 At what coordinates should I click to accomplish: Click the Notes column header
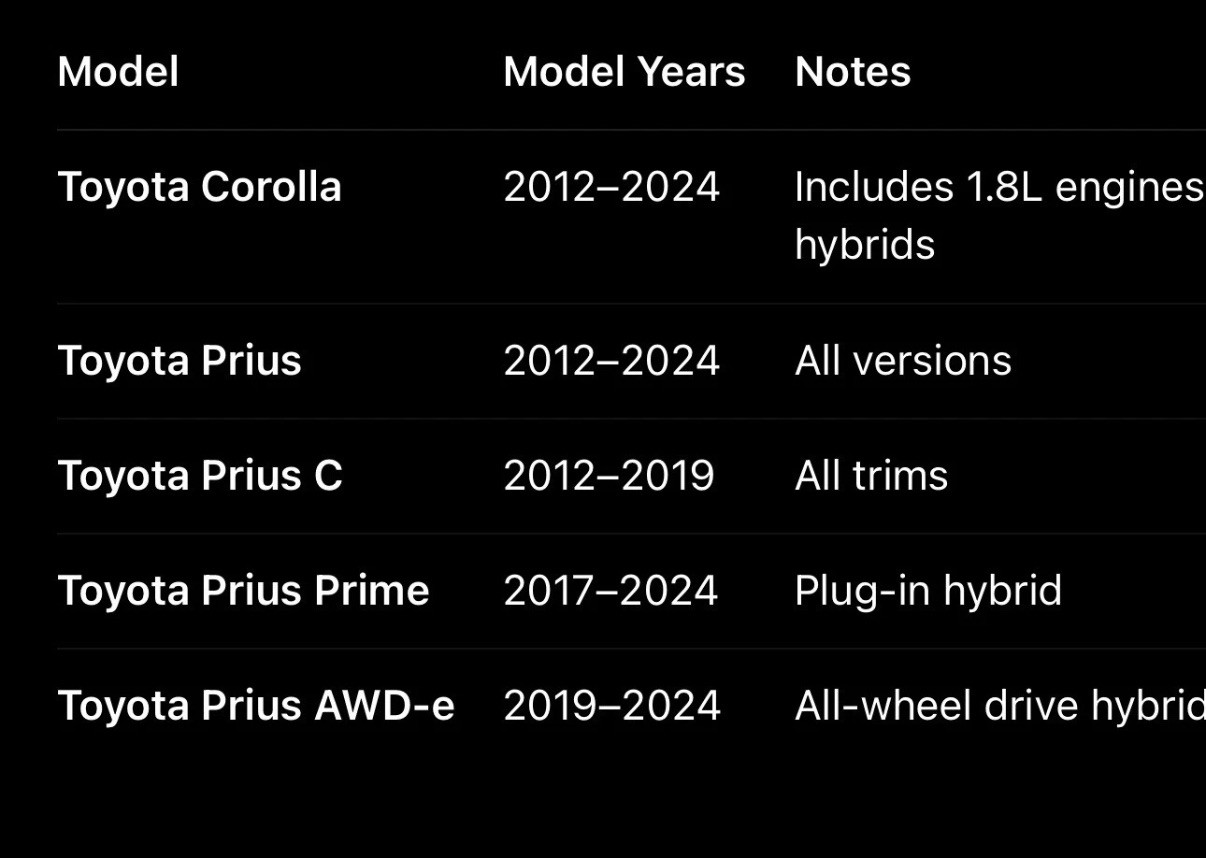tap(852, 72)
